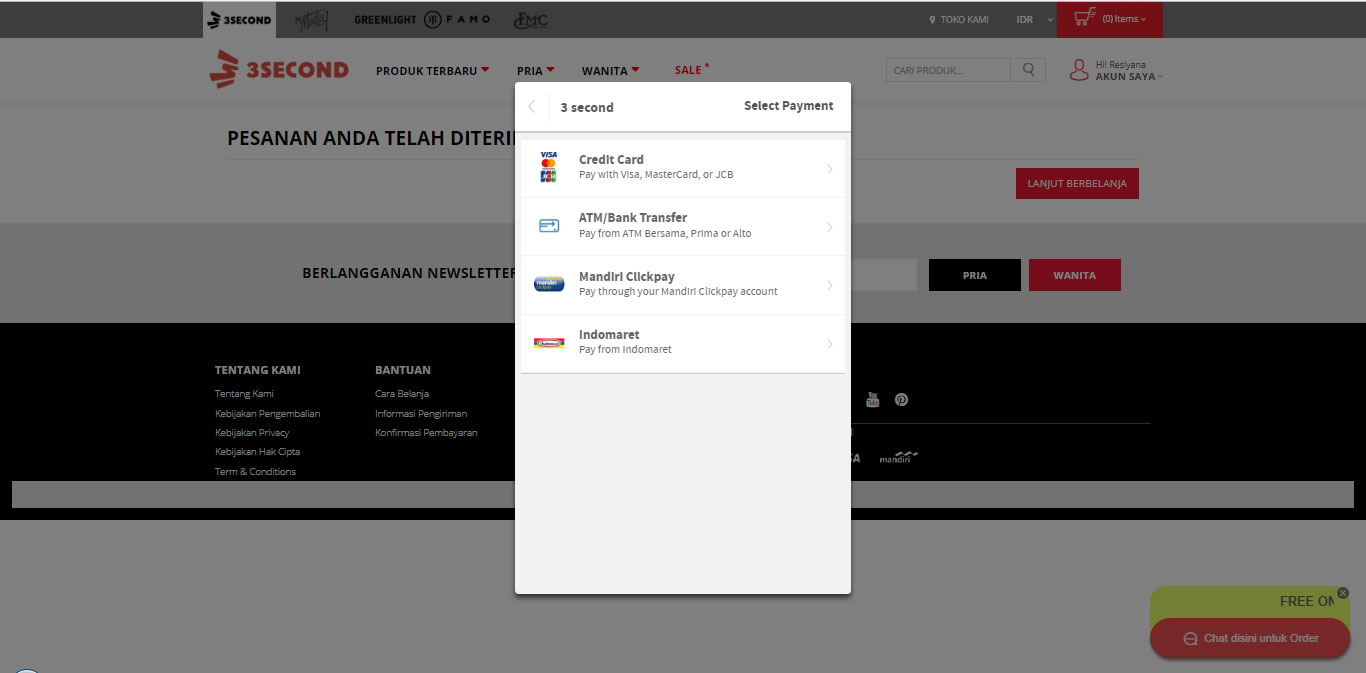Open the FAMO brand logo
This screenshot has width=1366, height=673.
pyautogui.click(x=457, y=20)
